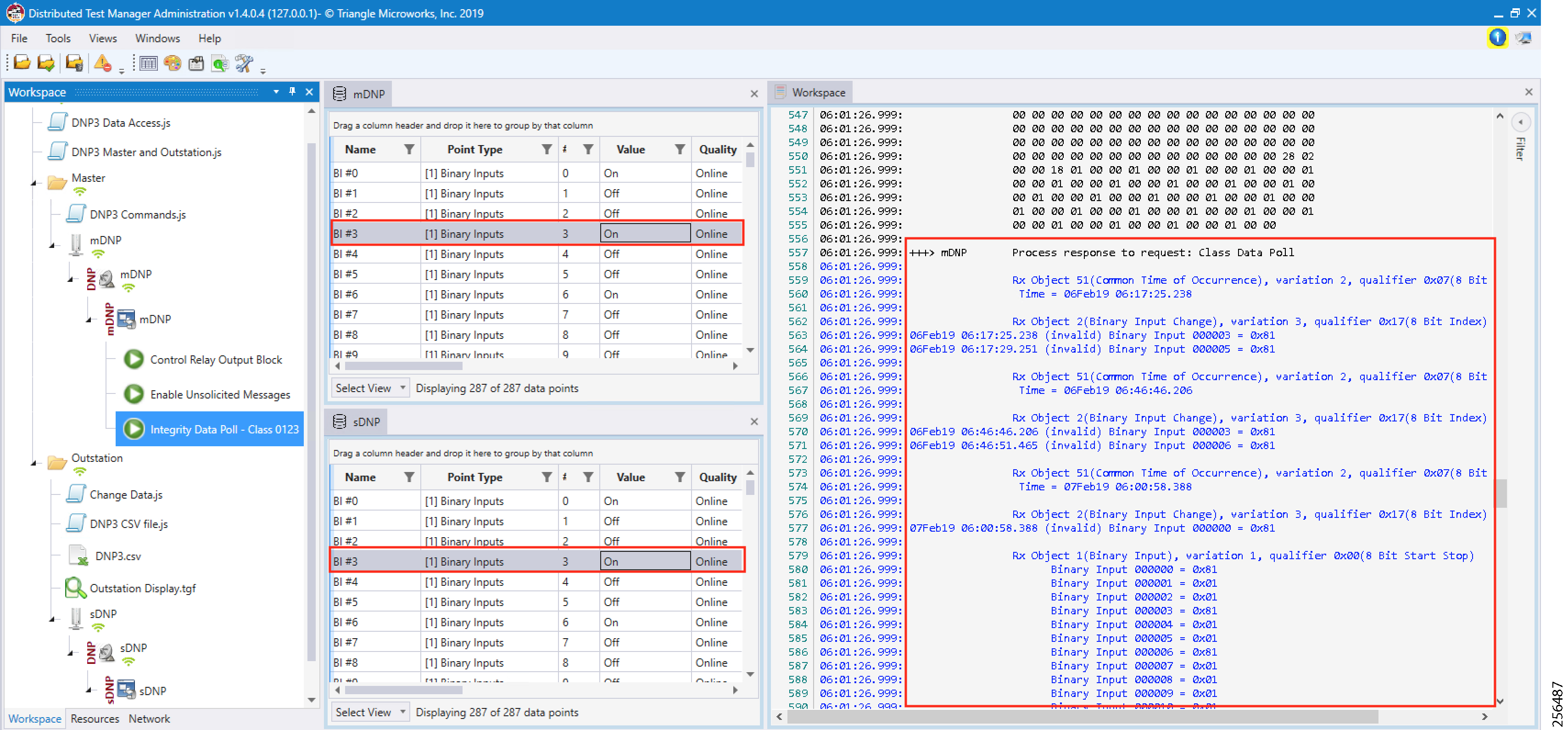Click the Outstation Display.tgf magnifier icon
This screenshot has height=730, width=1568.
click(x=75, y=588)
